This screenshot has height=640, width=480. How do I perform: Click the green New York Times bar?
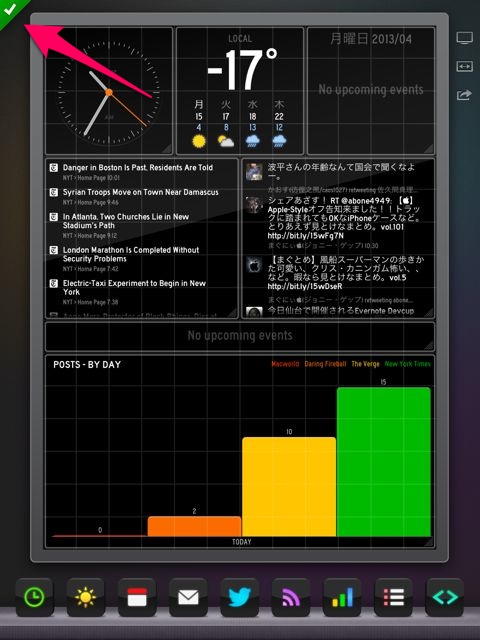coord(384,462)
